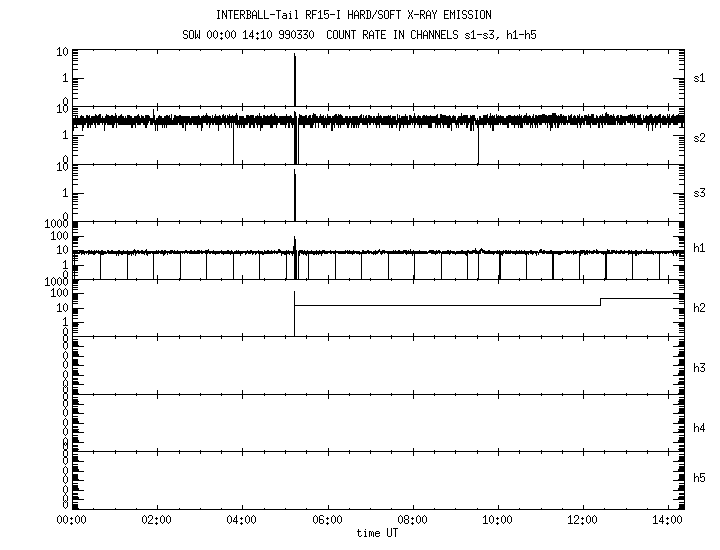The width and height of the screenshot is (720, 550).
Task: Click the "time UT" axis title
Action: pos(380,533)
